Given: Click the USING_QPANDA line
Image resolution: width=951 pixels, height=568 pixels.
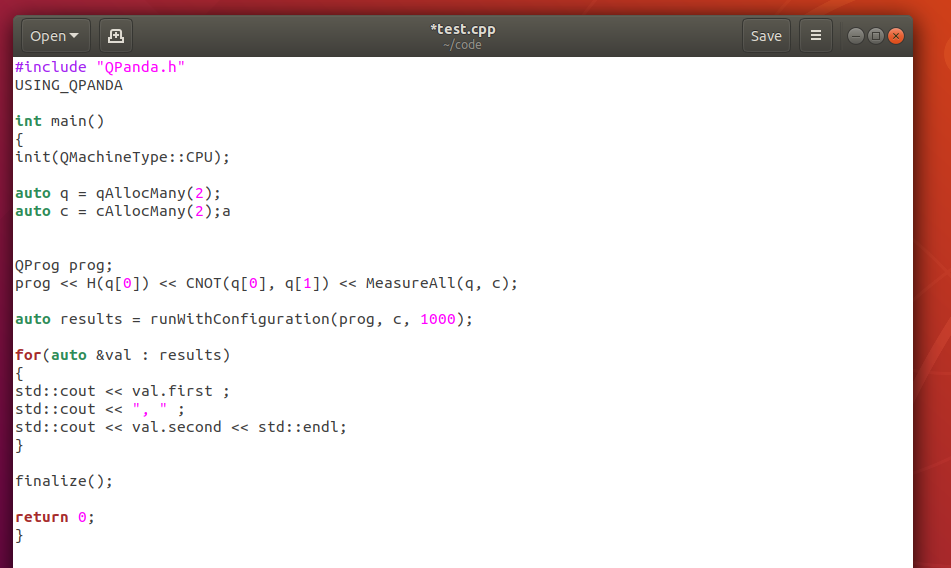Looking at the screenshot, I should [x=69, y=85].
